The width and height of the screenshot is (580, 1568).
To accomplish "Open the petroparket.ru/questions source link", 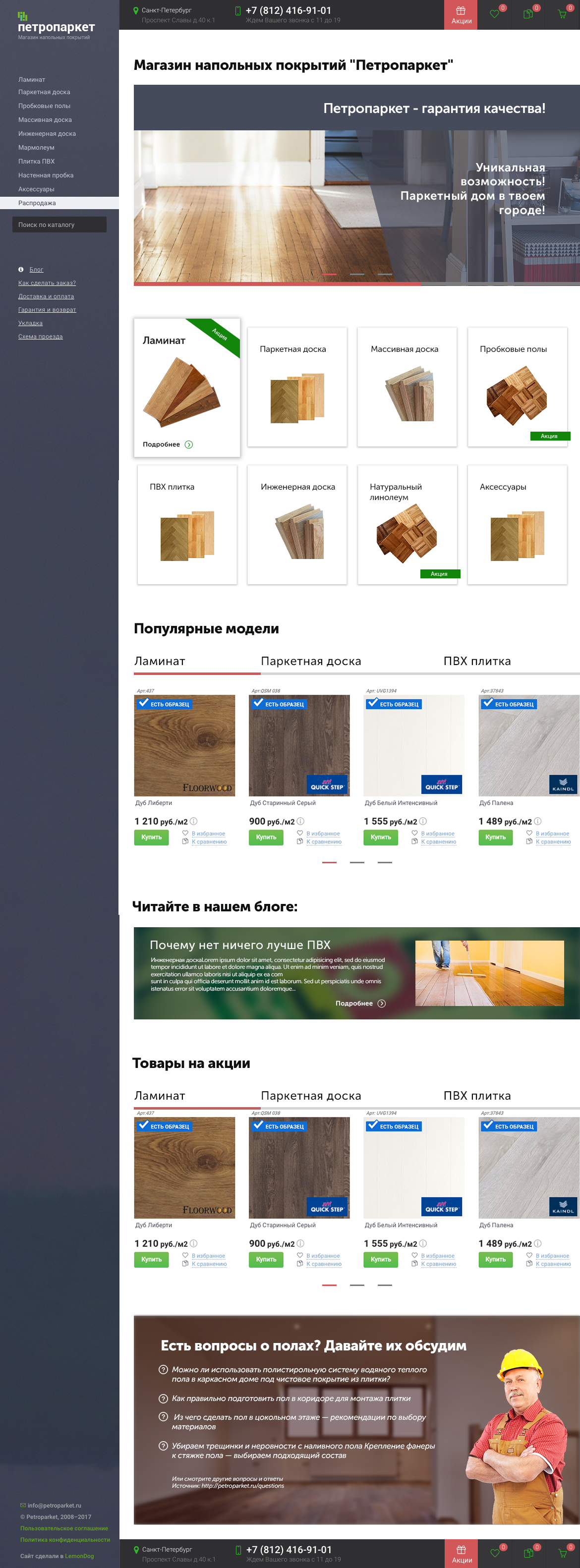I will coord(242,1486).
